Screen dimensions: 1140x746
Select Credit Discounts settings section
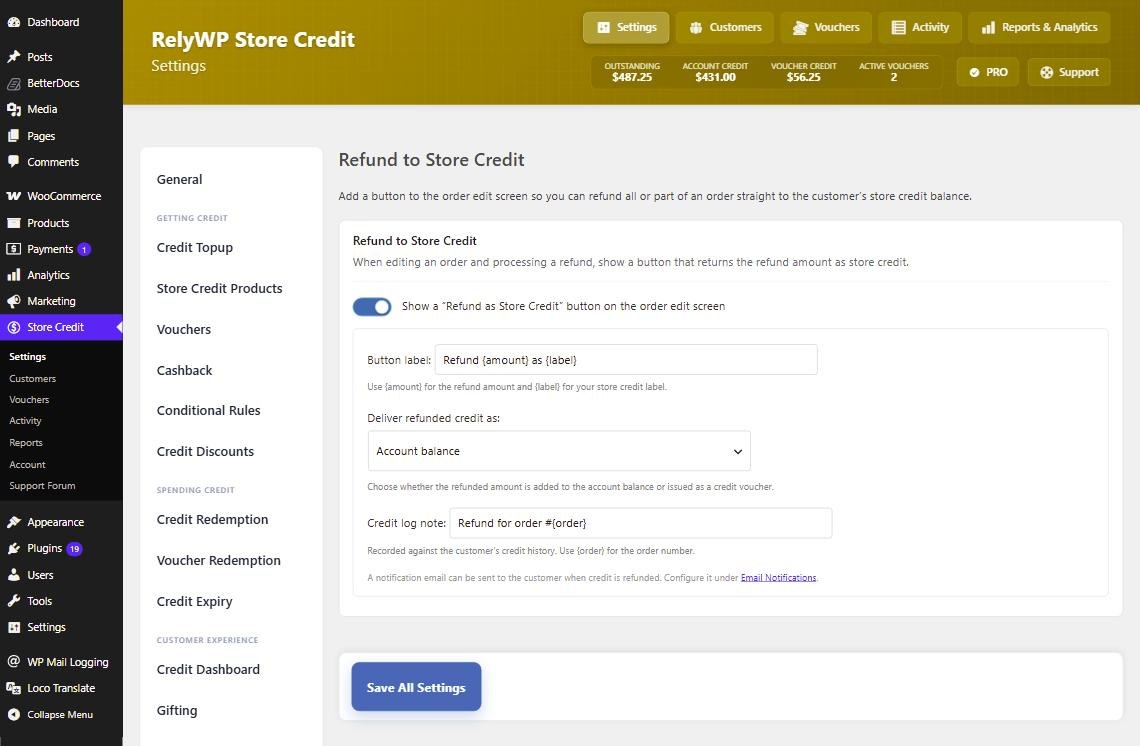coord(206,452)
